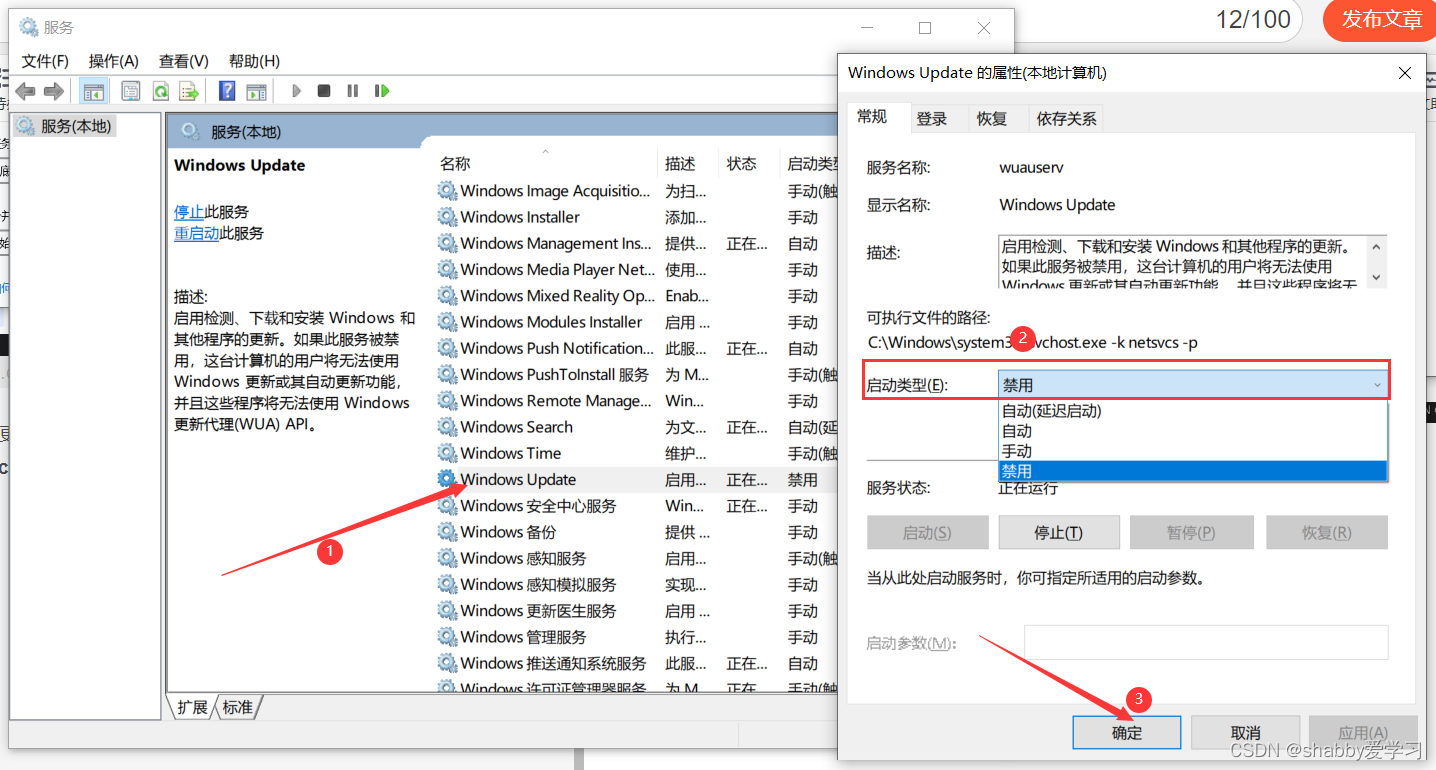Select the 服务(本地) node in the left tree
Viewport: 1436px width, 770px height.
[x=65, y=126]
